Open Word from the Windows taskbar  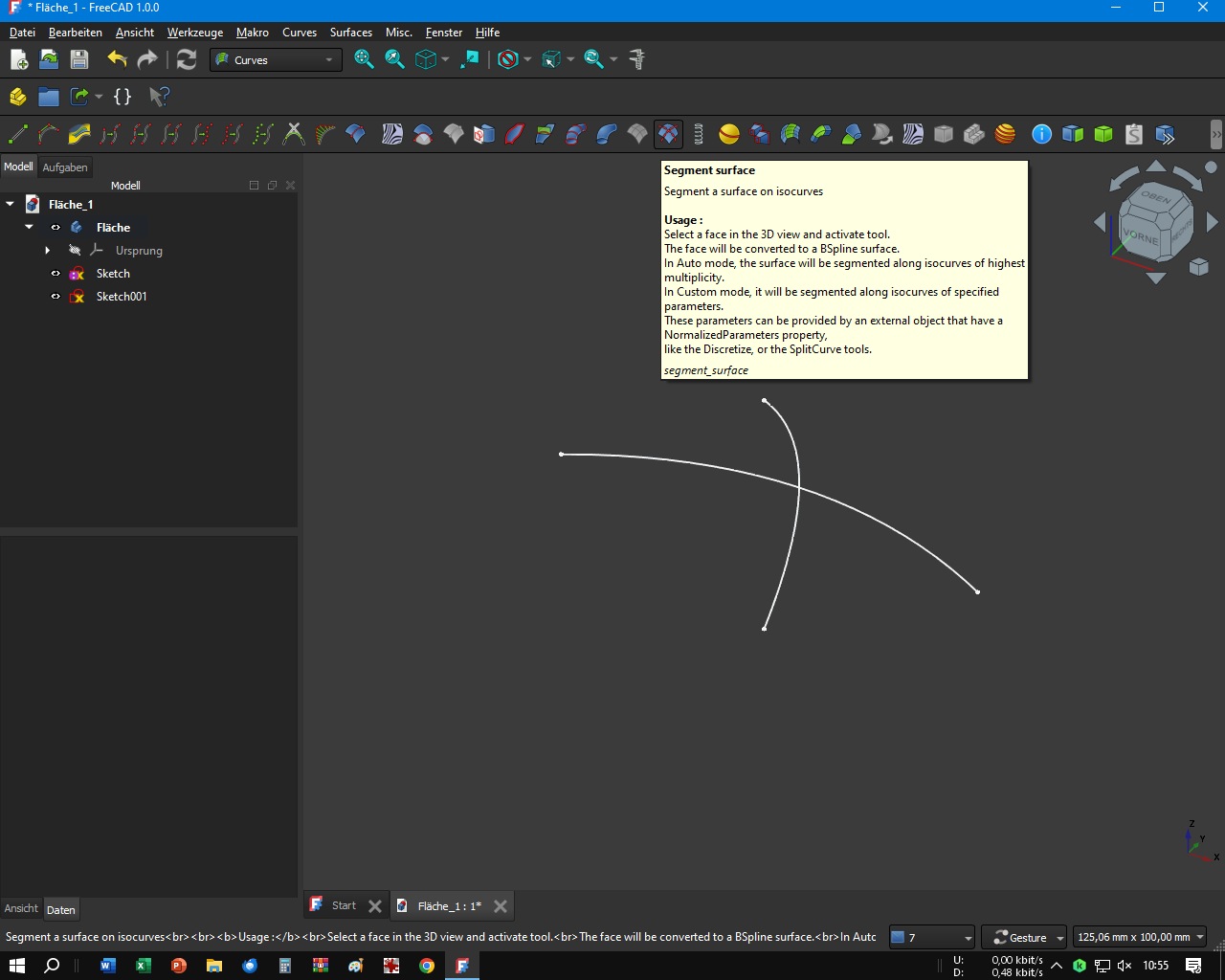click(107, 966)
